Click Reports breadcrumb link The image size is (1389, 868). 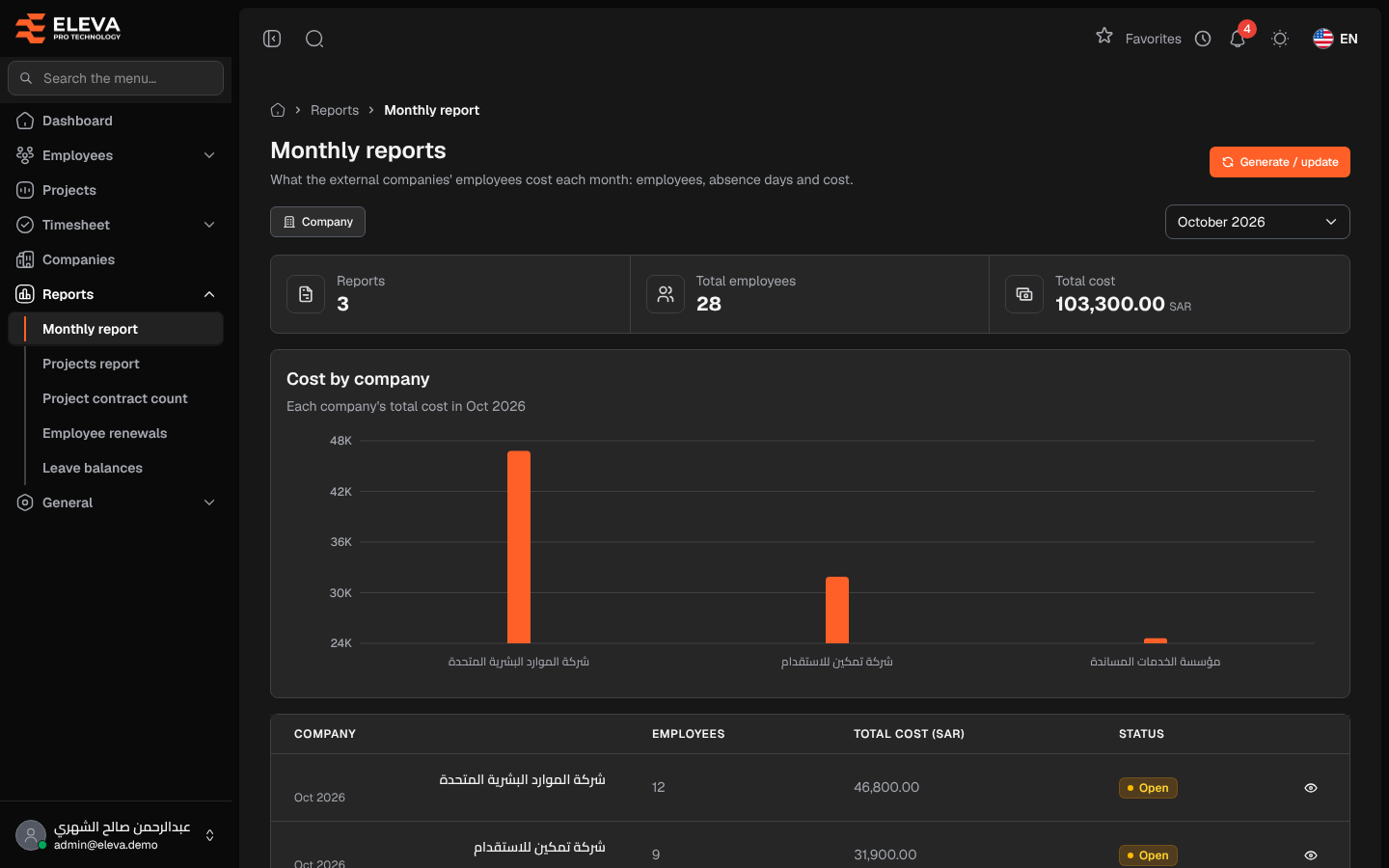pyautogui.click(x=335, y=110)
